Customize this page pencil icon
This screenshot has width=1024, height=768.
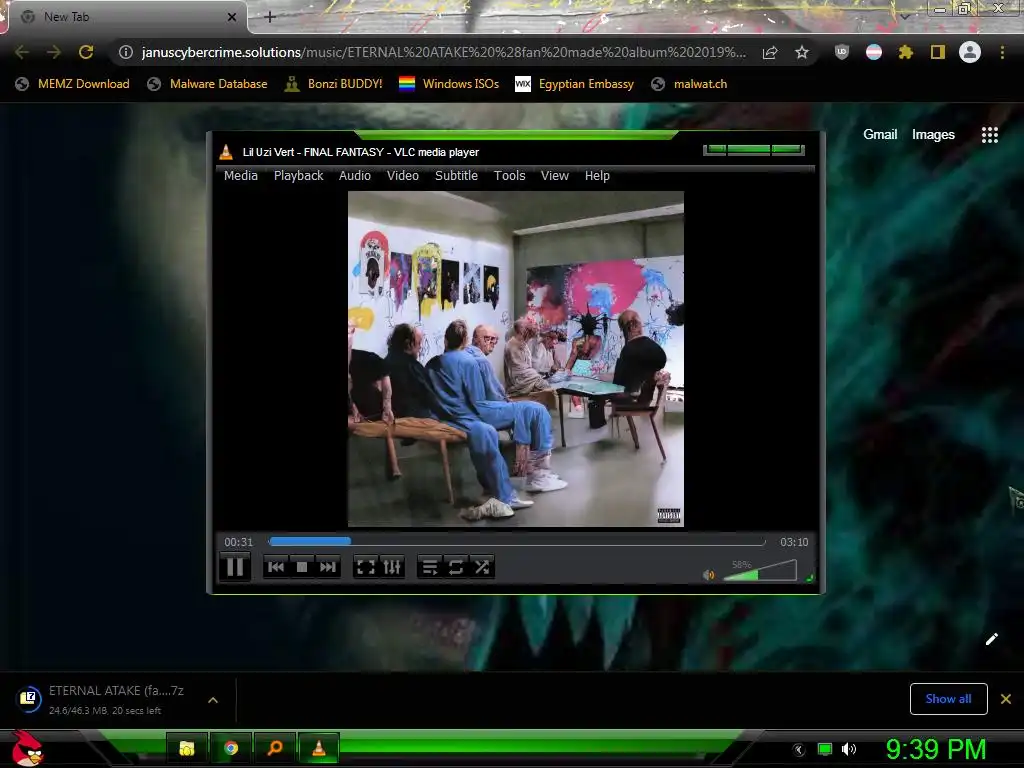click(x=991, y=639)
